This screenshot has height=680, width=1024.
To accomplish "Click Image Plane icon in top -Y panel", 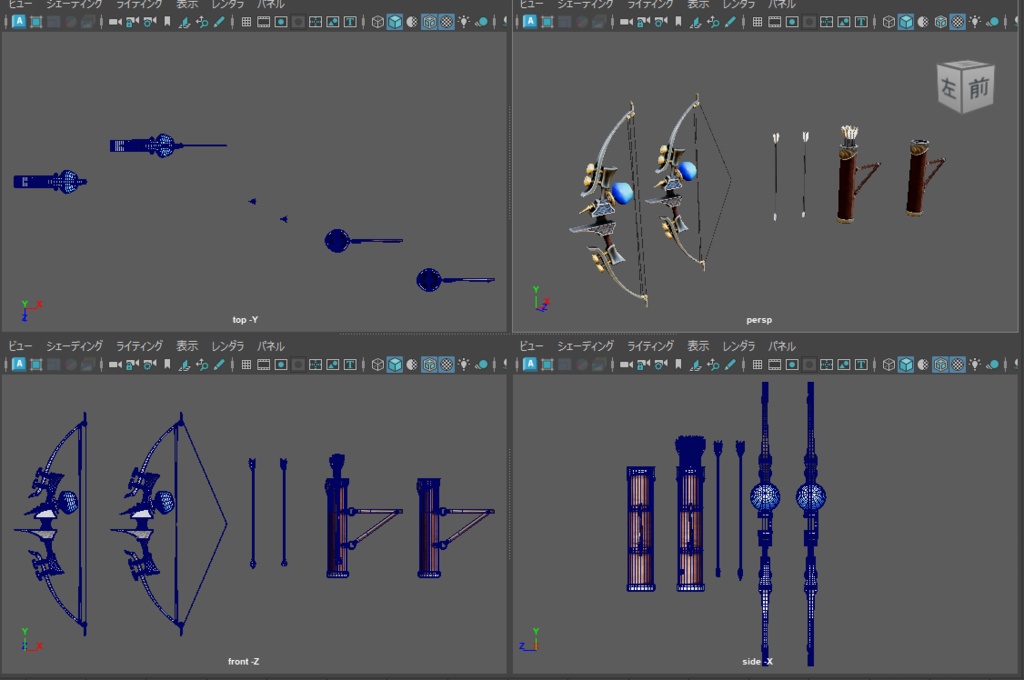I will tap(185, 22).
